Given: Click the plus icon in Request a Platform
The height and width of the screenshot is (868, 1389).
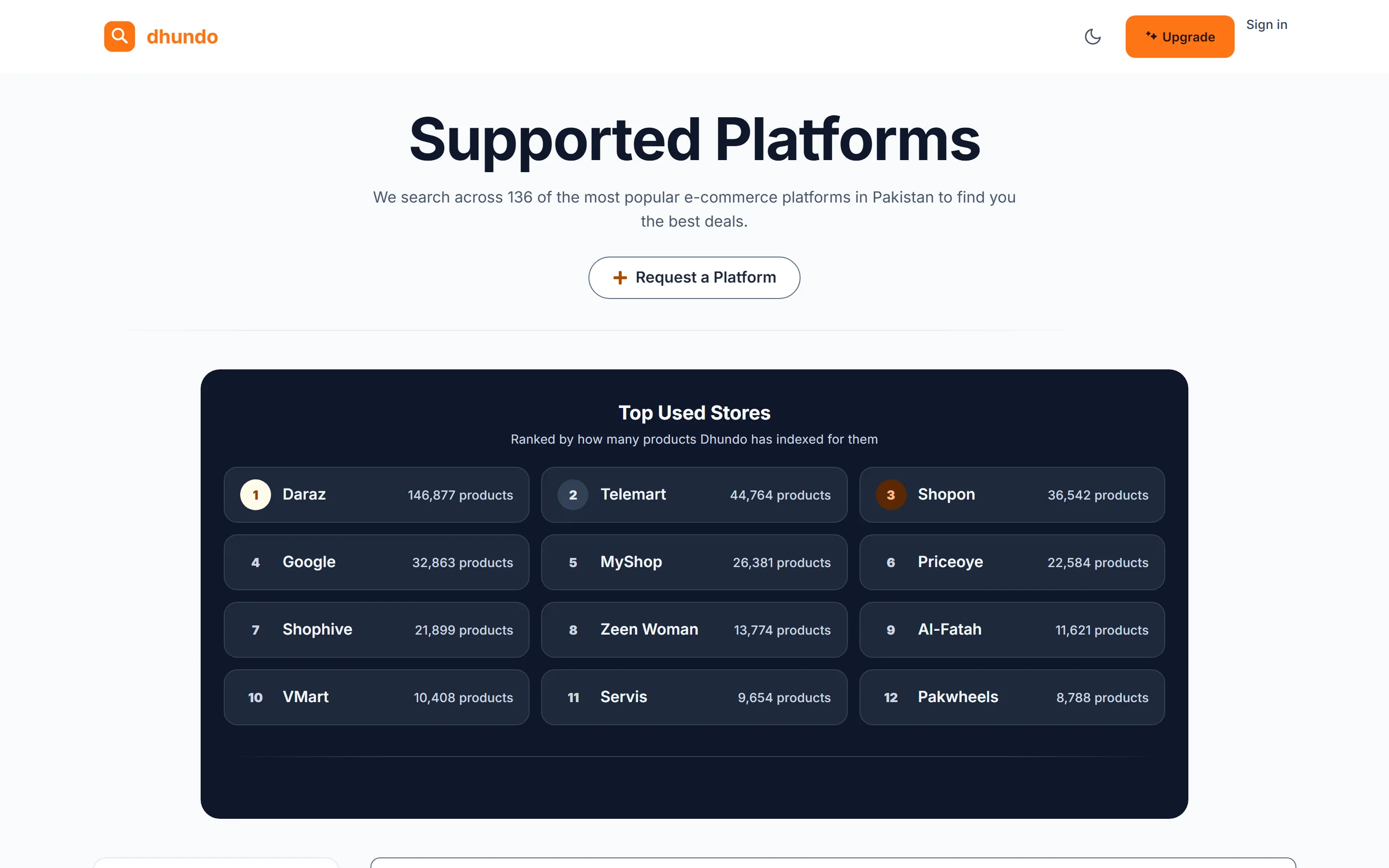Looking at the screenshot, I should (x=619, y=278).
